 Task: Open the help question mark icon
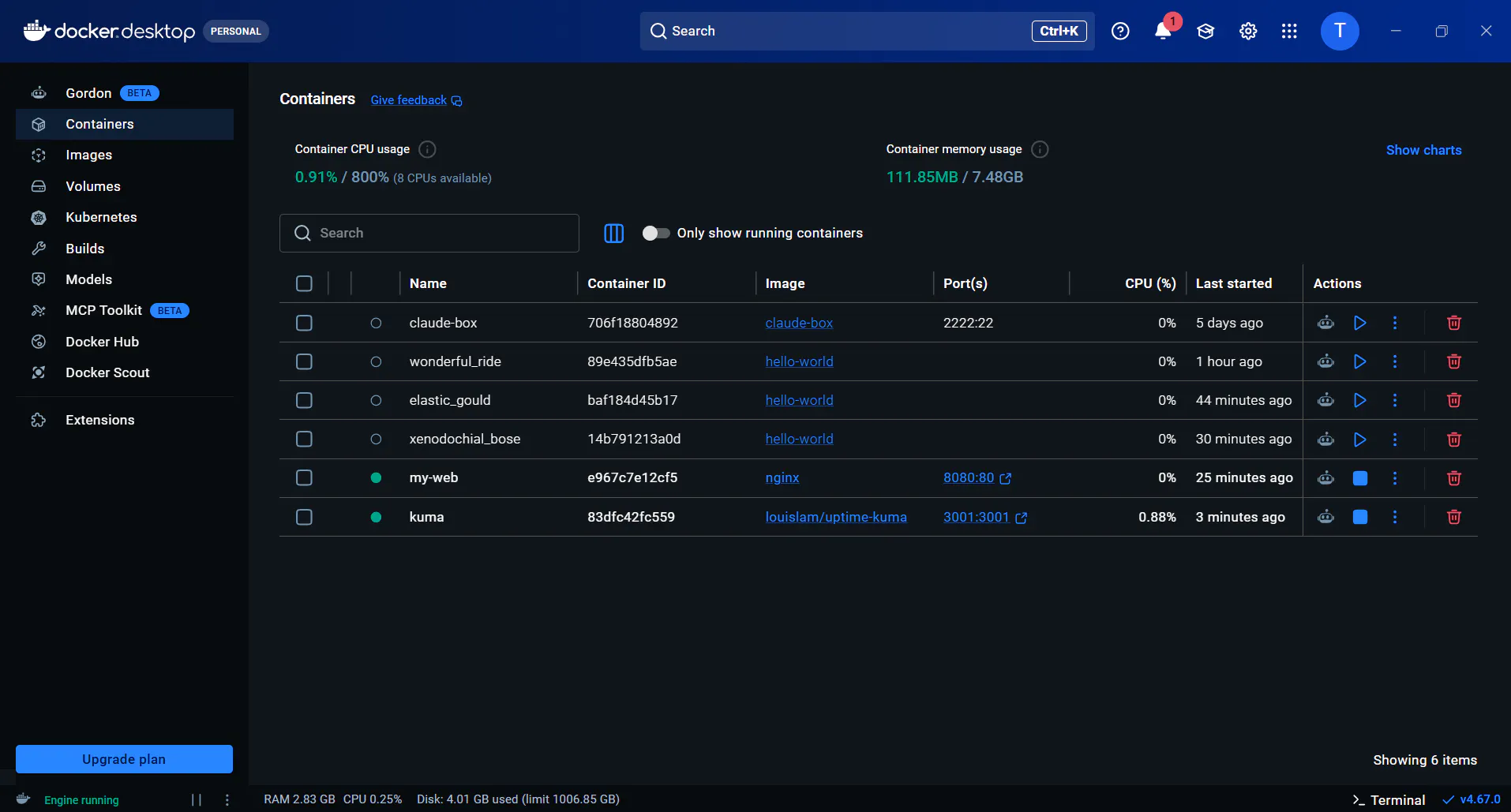[1120, 31]
